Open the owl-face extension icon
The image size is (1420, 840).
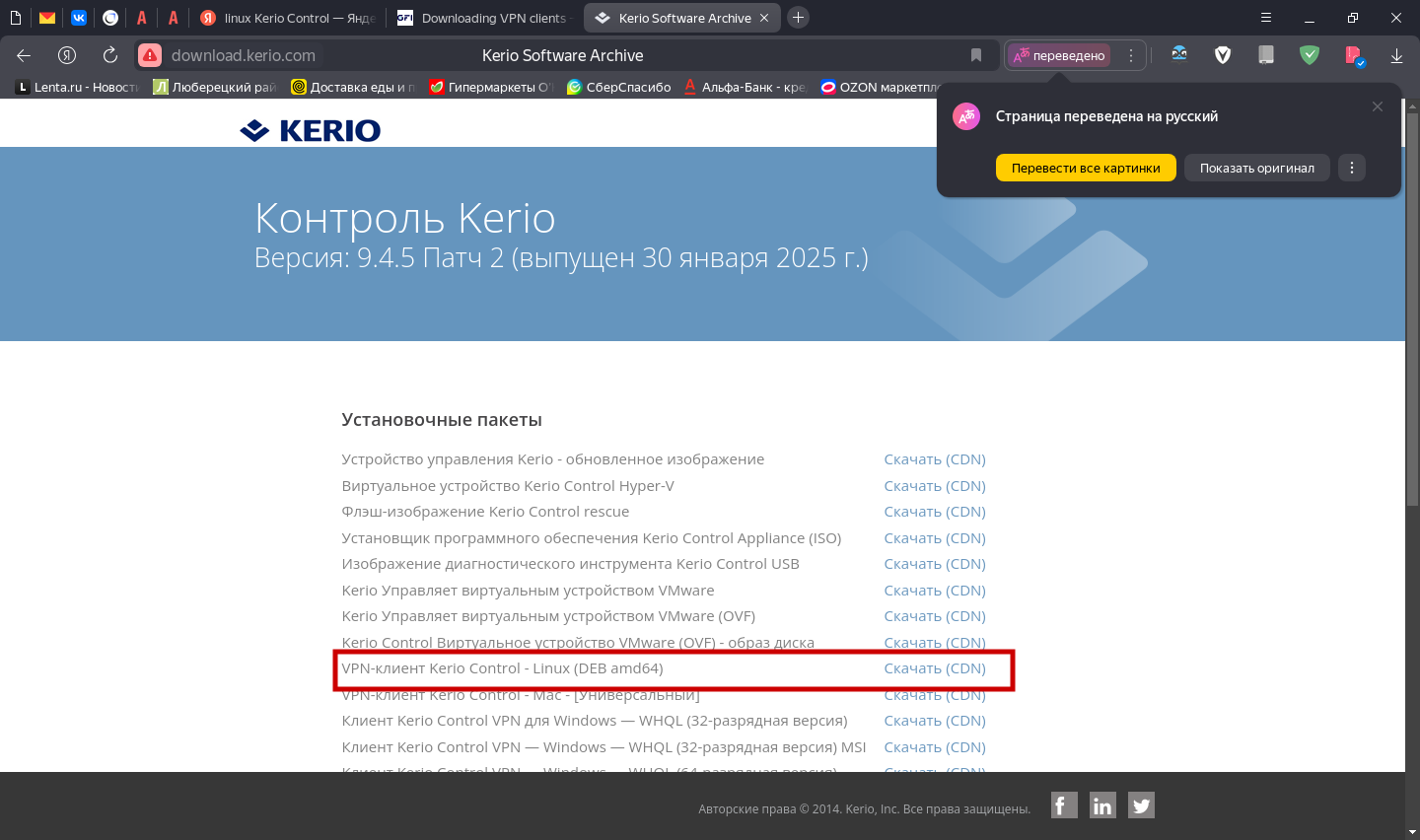click(1179, 55)
